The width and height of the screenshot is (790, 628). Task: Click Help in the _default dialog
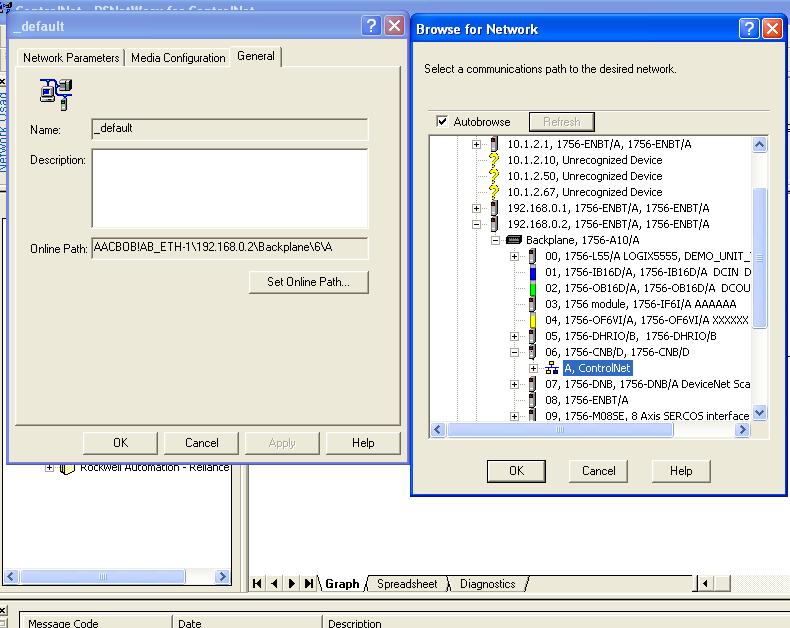point(363,443)
